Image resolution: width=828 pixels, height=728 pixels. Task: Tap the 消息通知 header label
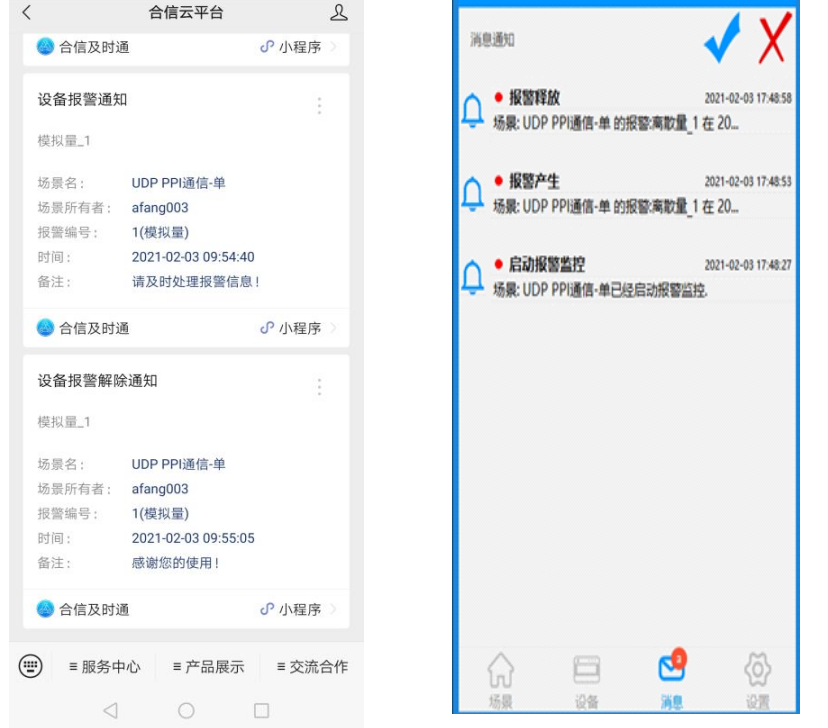pos(492,40)
